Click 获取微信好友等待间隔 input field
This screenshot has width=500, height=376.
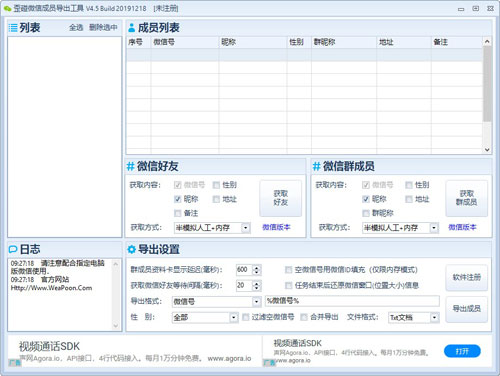click(x=244, y=285)
